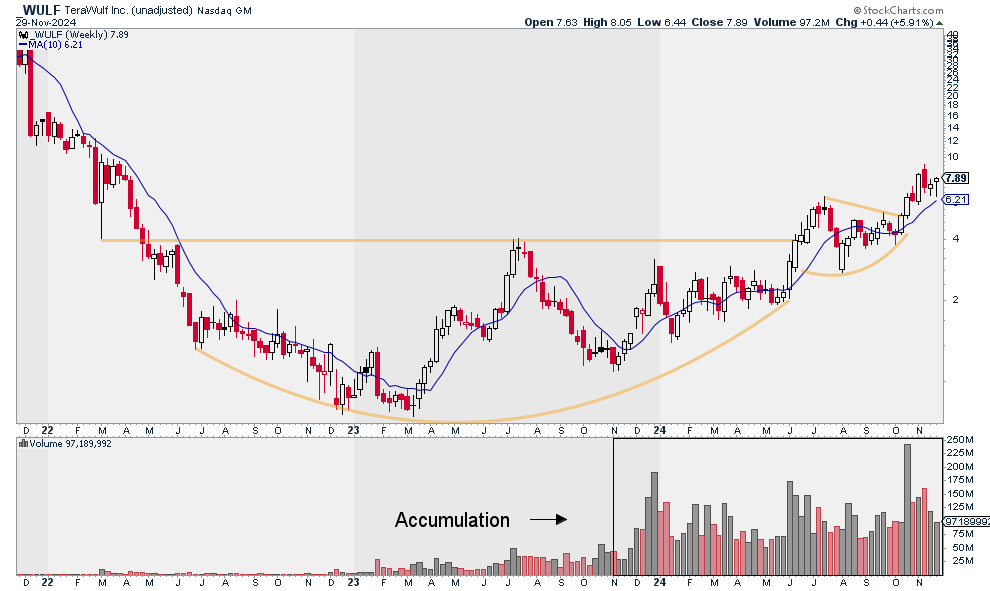Click the 50M label on the volume axis
Viewport: 990px width, 591px height.
pos(962,547)
